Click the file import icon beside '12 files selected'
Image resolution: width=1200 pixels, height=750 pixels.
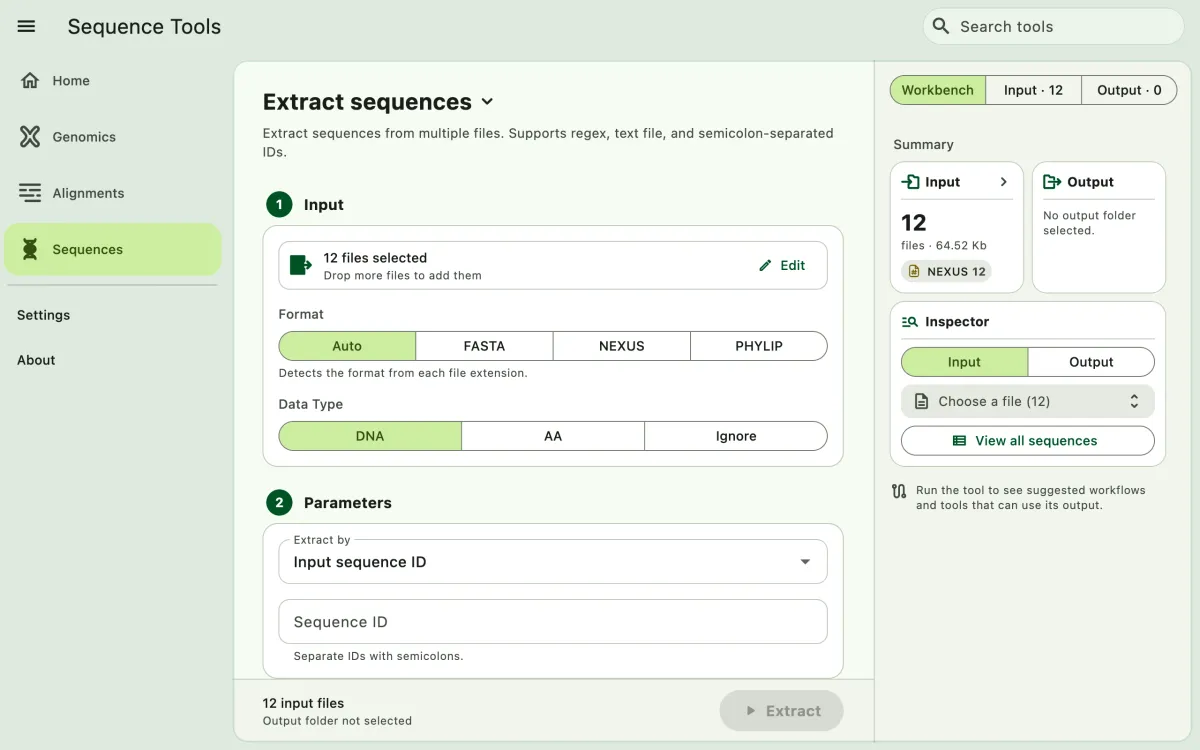[301, 265]
